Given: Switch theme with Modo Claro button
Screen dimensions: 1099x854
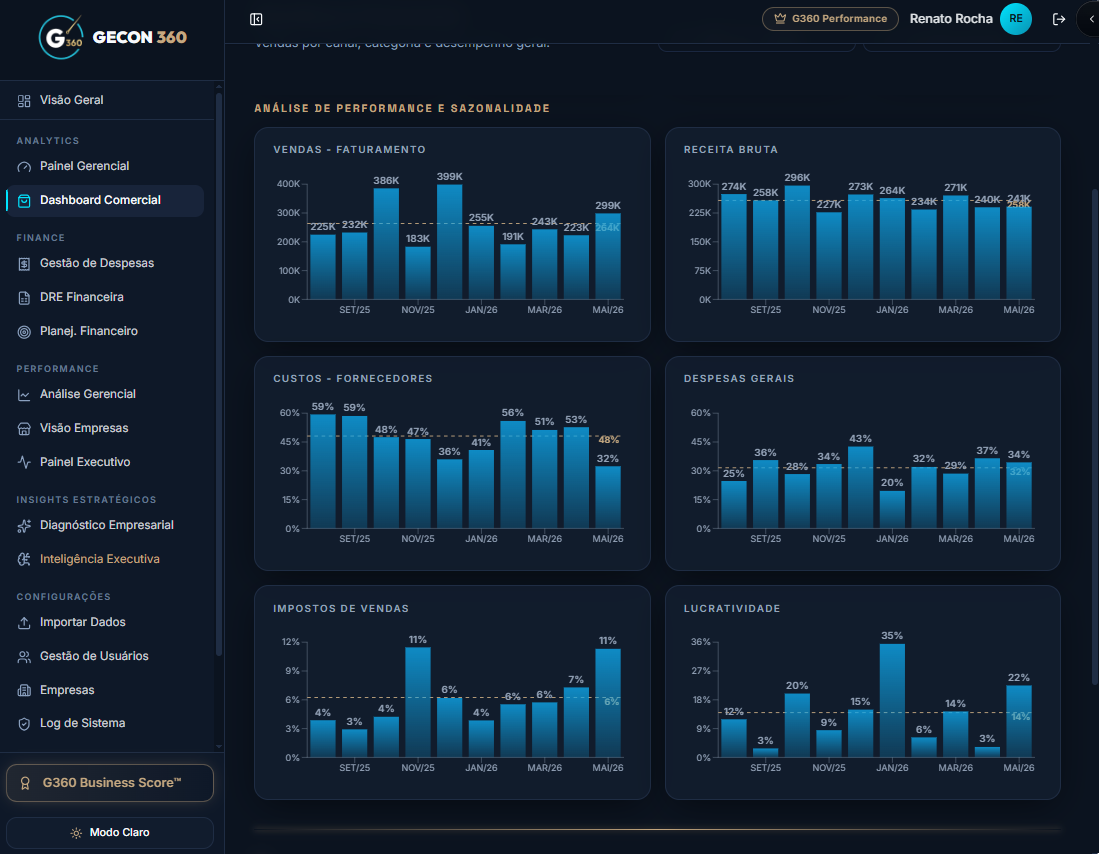Looking at the screenshot, I should tap(110, 833).
